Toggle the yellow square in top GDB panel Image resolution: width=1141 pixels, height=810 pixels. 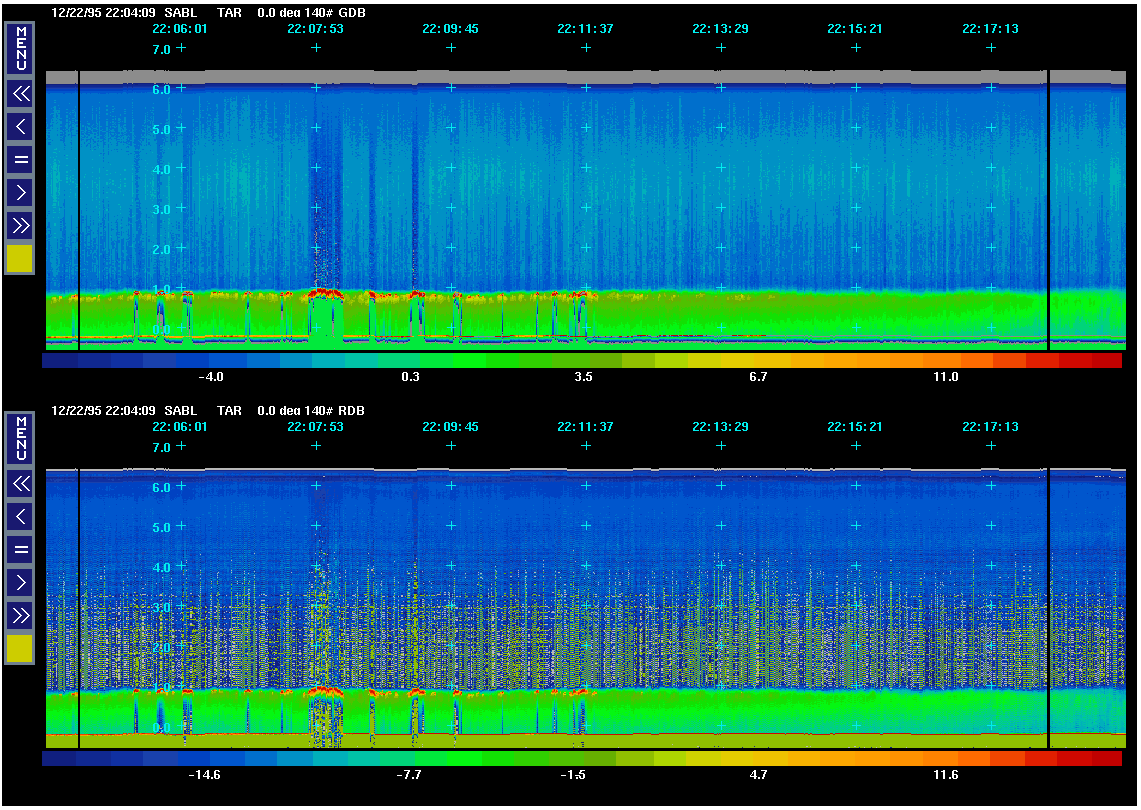tap(20, 258)
